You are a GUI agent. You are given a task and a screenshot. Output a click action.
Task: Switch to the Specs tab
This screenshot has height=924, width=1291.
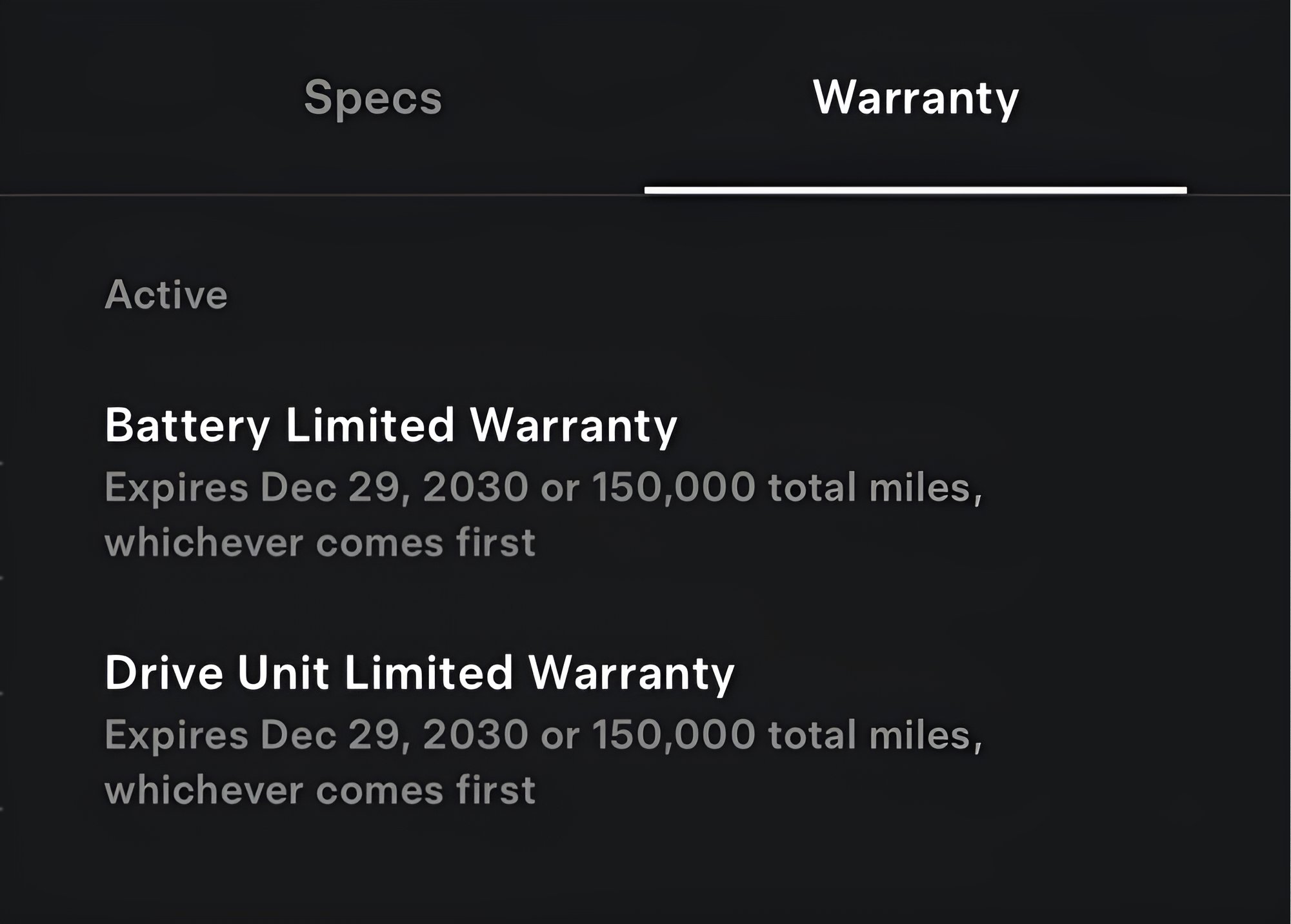(373, 97)
